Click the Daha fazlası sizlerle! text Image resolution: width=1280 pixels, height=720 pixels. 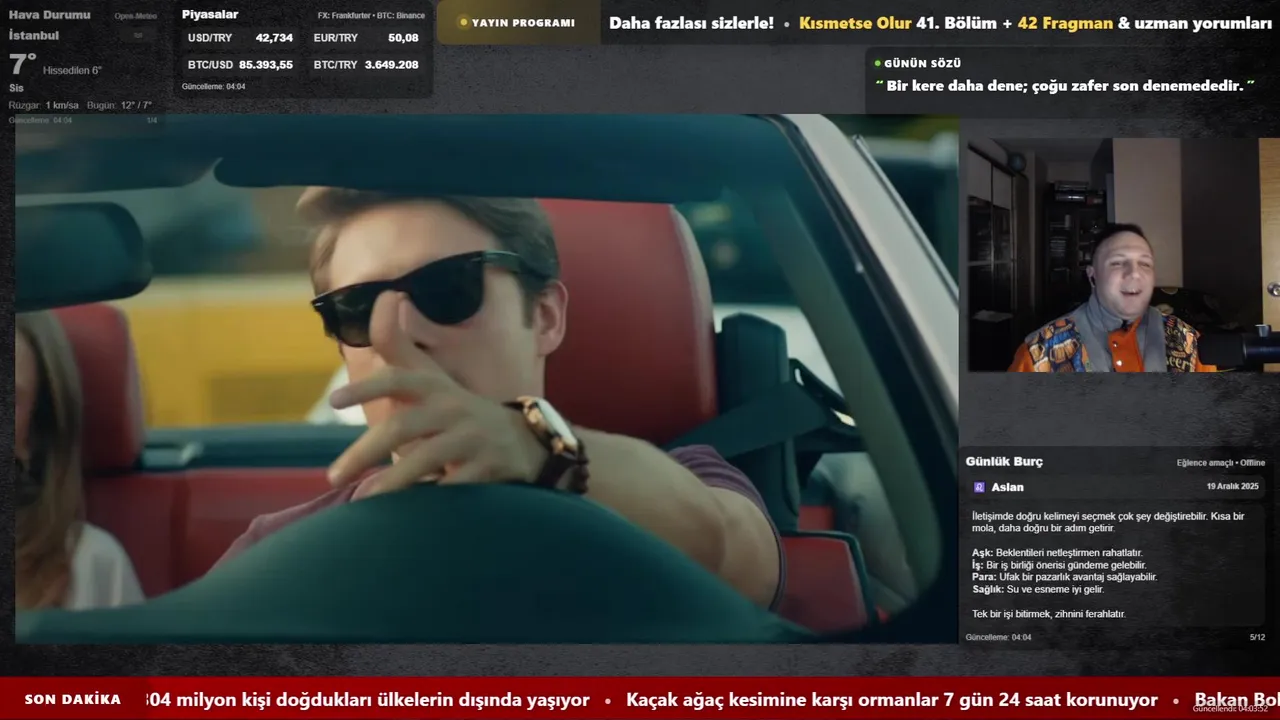click(x=691, y=23)
